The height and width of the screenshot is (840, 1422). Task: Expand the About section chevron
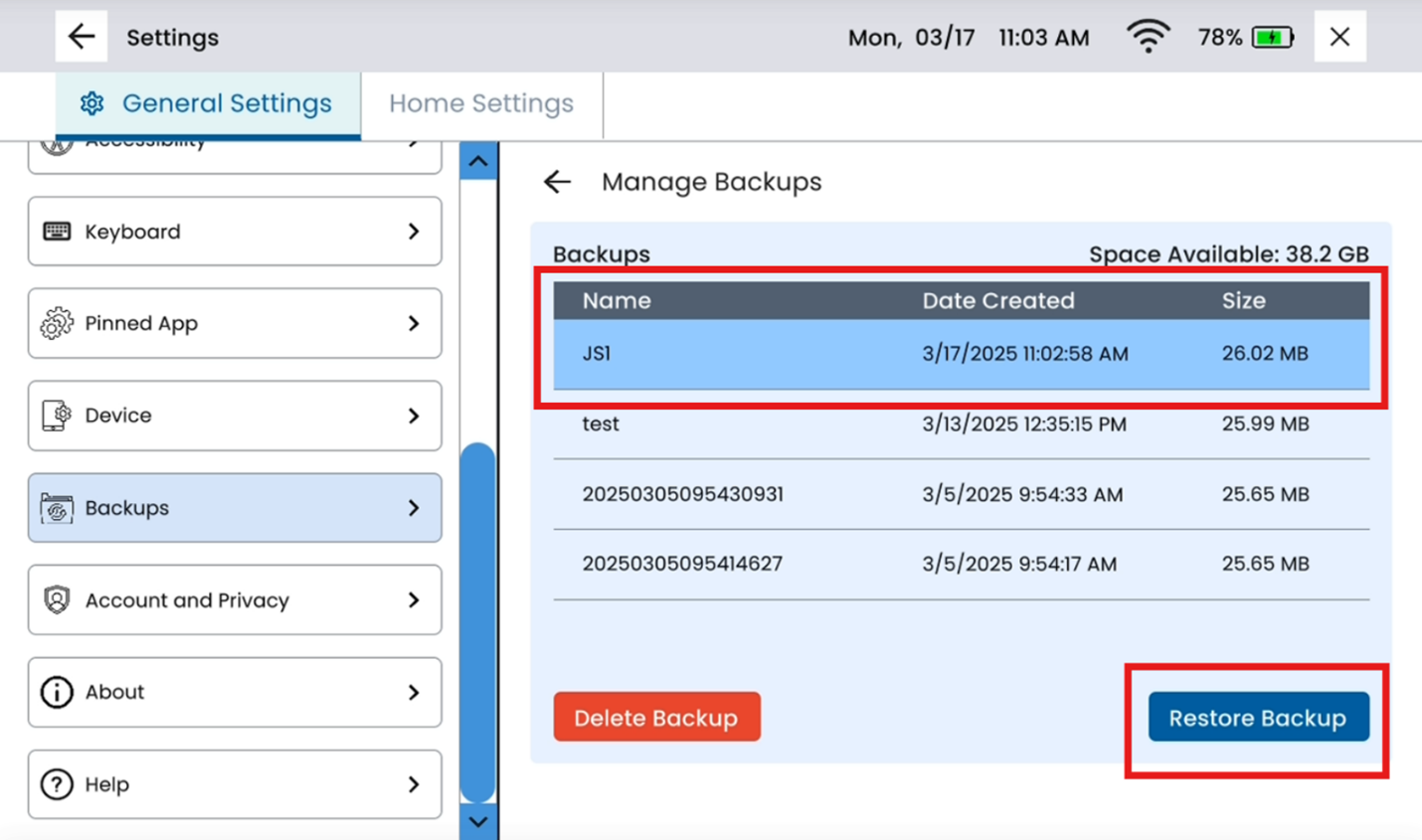coord(414,692)
